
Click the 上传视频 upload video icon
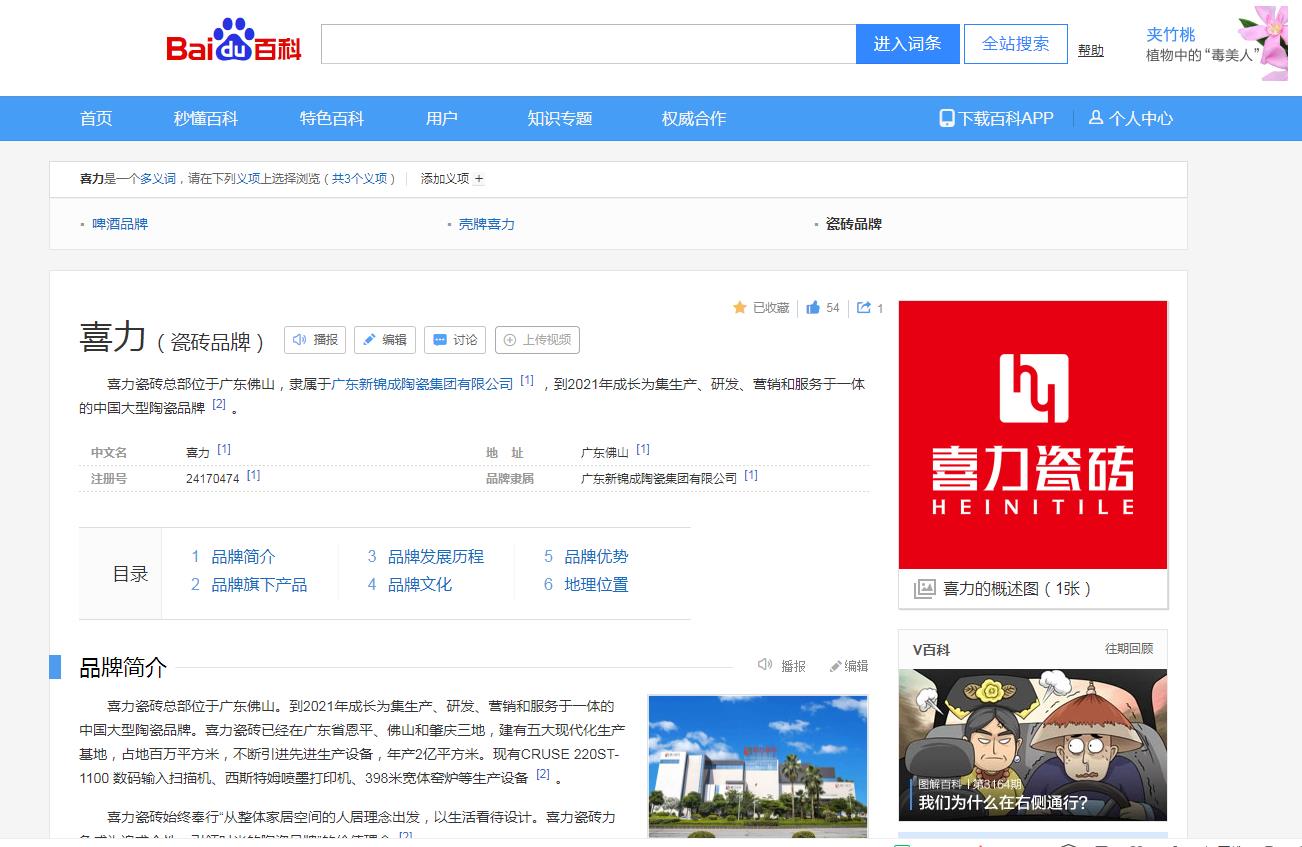point(513,340)
